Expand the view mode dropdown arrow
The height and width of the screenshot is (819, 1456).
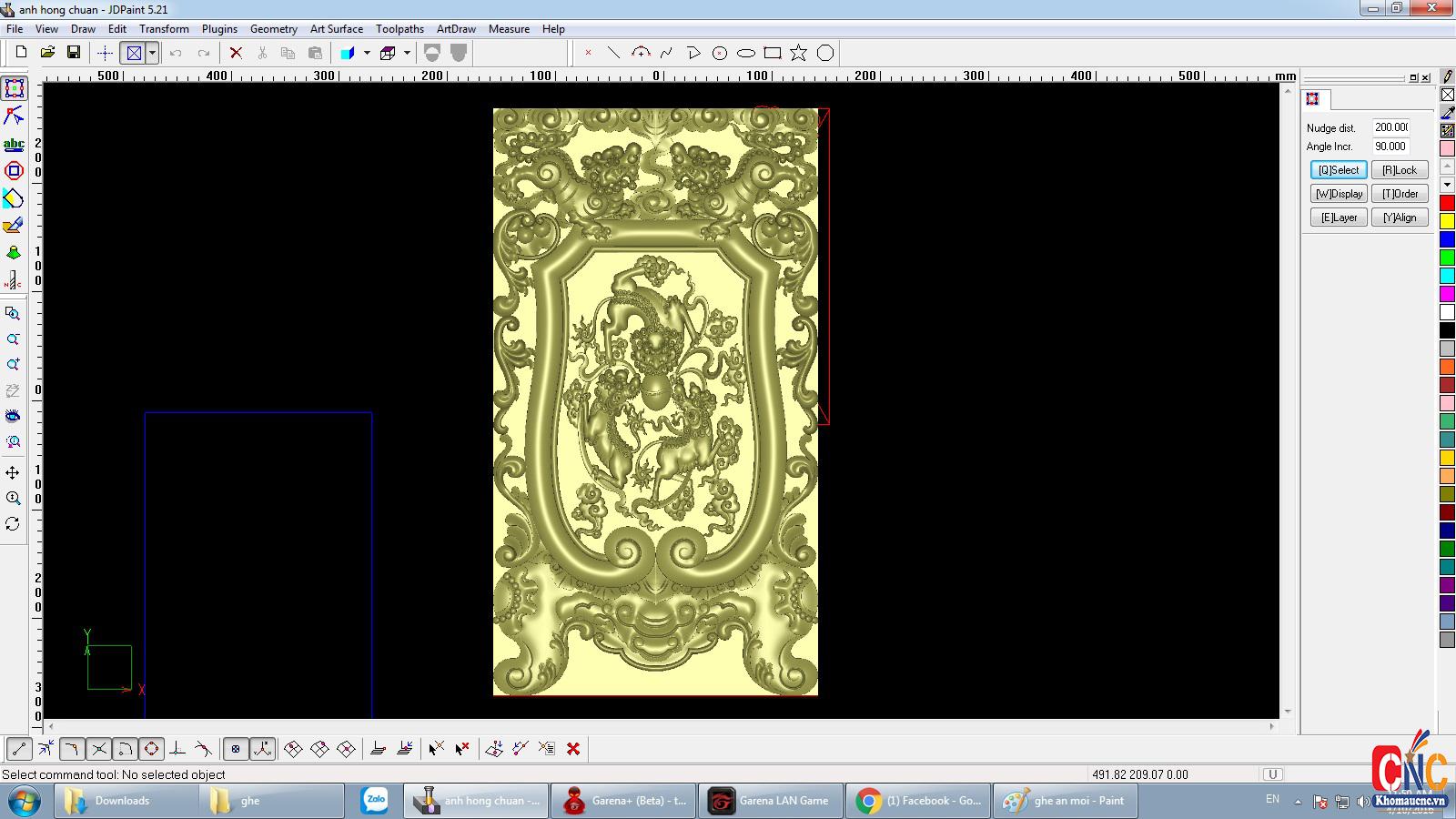click(x=152, y=53)
